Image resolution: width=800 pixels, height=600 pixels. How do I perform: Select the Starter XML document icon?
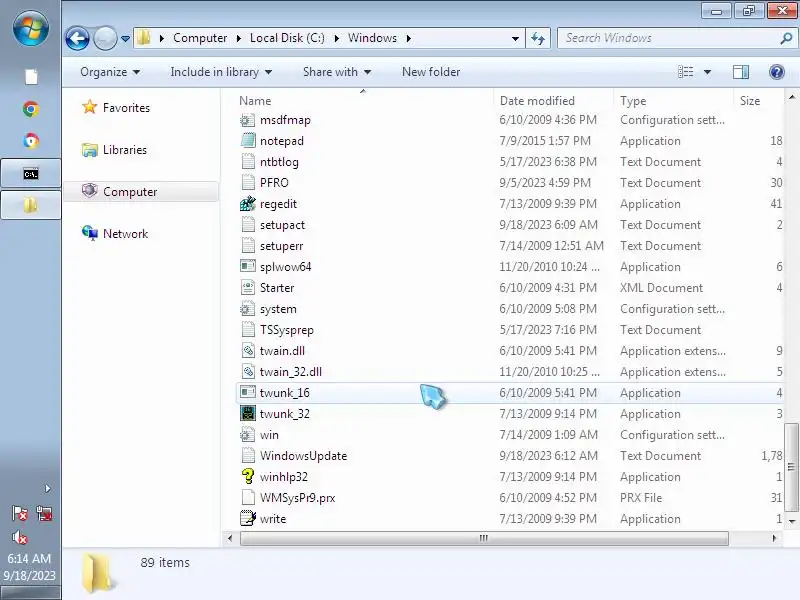pos(247,288)
